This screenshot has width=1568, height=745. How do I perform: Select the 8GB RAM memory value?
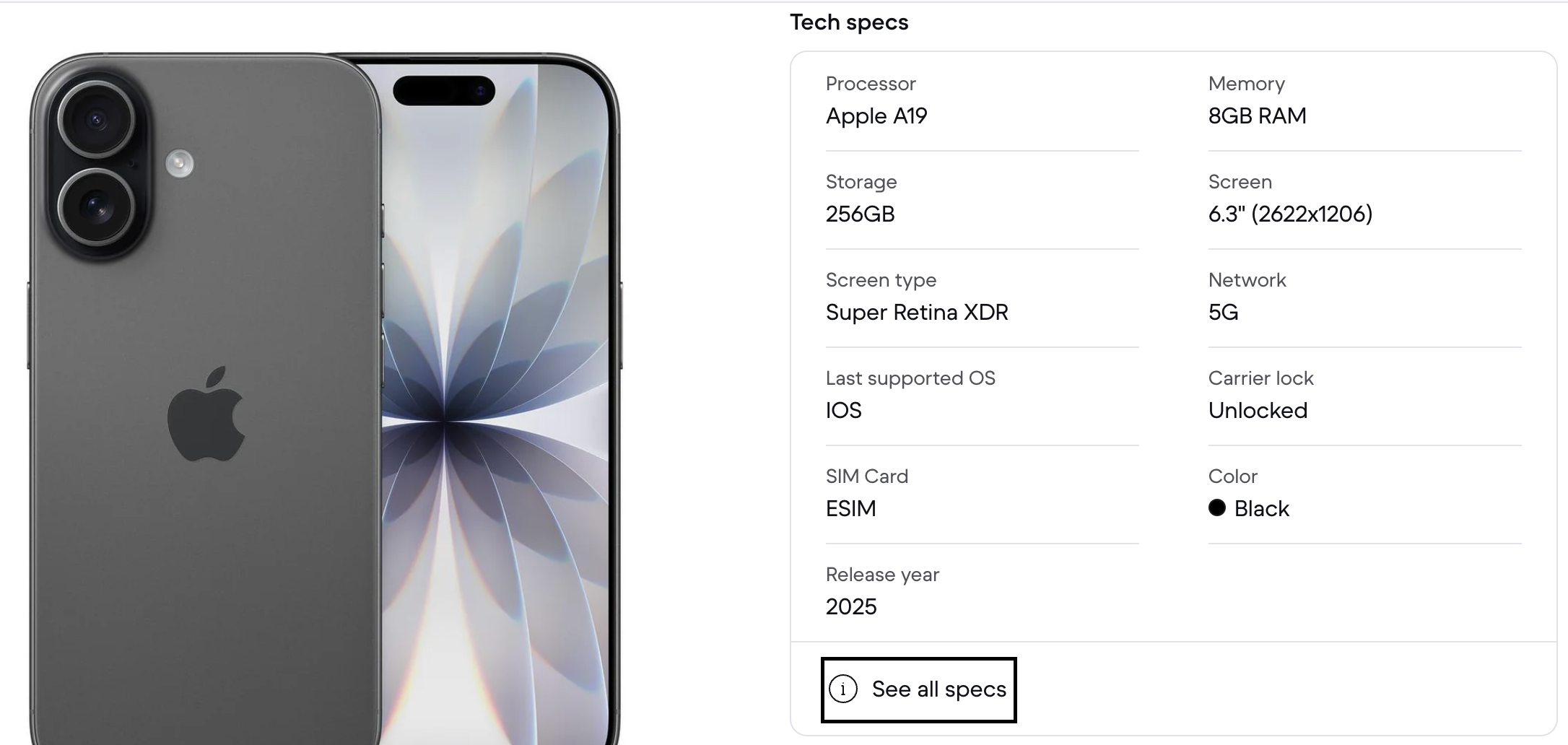pyautogui.click(x=1258, y=116)
